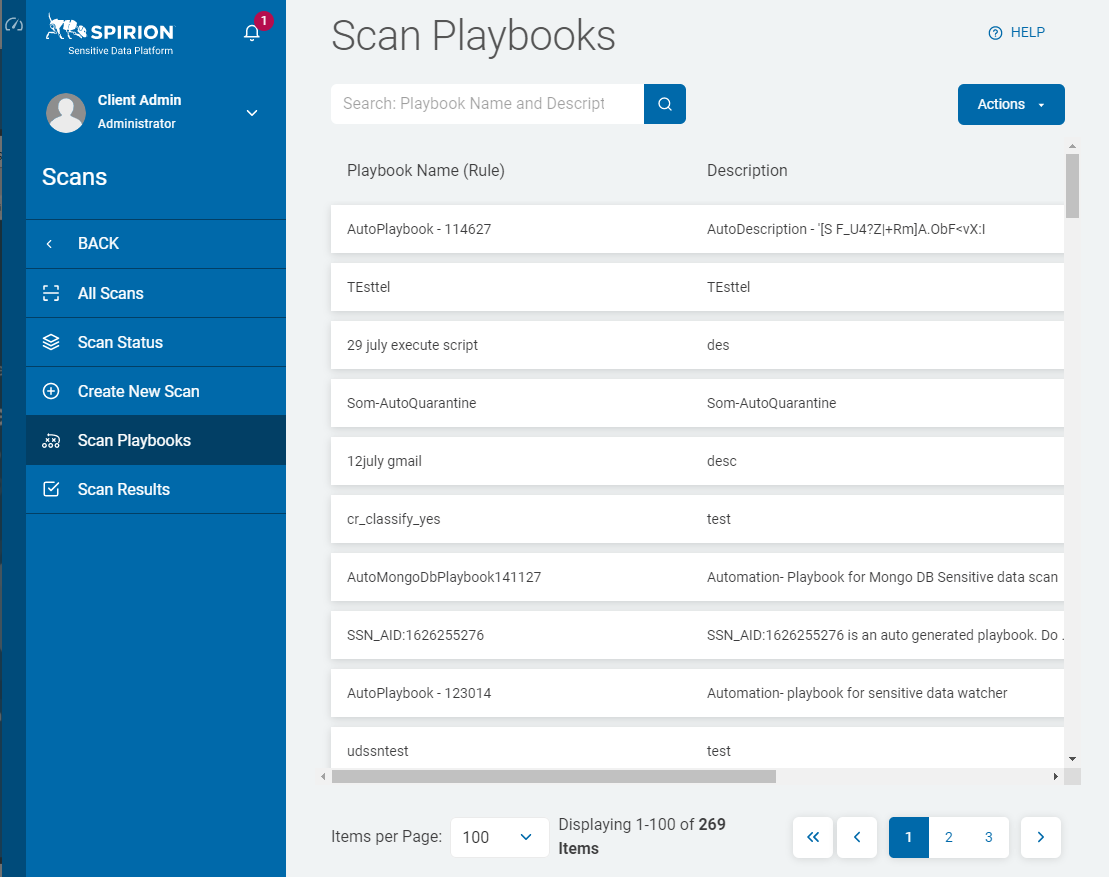Click the All Scans icon
Screen dimensions: 1109x877
[51, 293]
